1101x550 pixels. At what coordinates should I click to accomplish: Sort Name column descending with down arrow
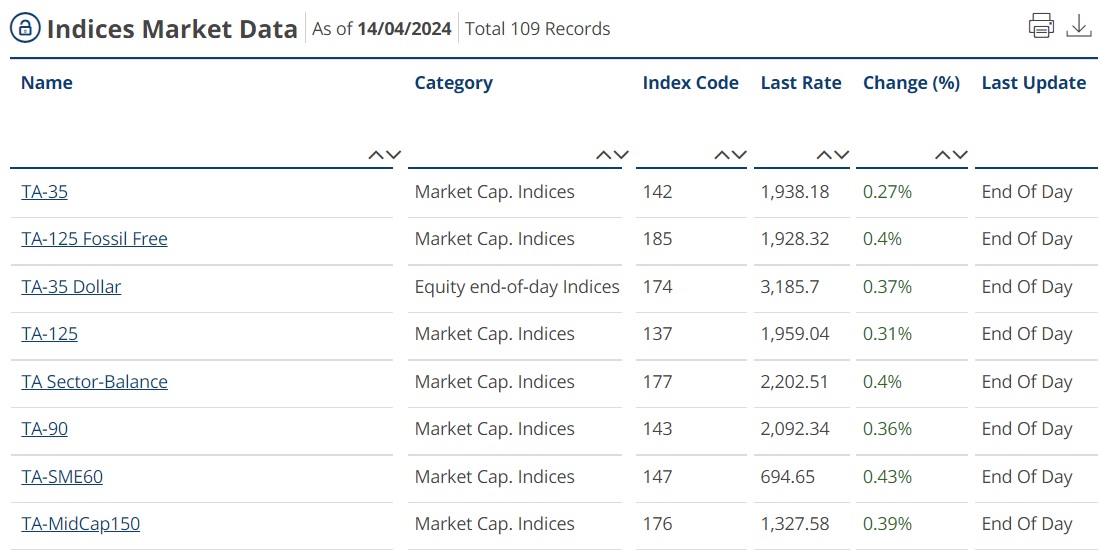(394, 155)
